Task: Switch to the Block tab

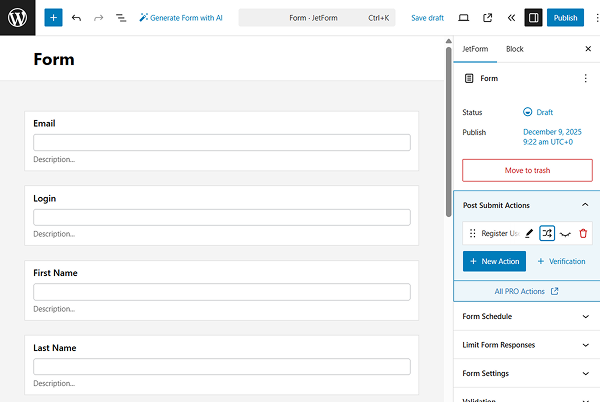Action: point(514,49)
